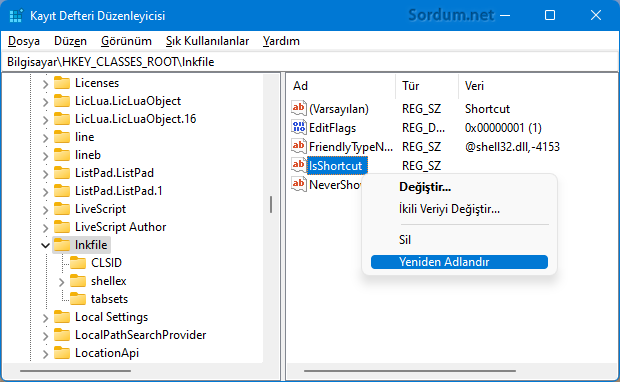Click the string icon of IsShortcut value
Screen dimensions: 620x382
click(299, 165)
